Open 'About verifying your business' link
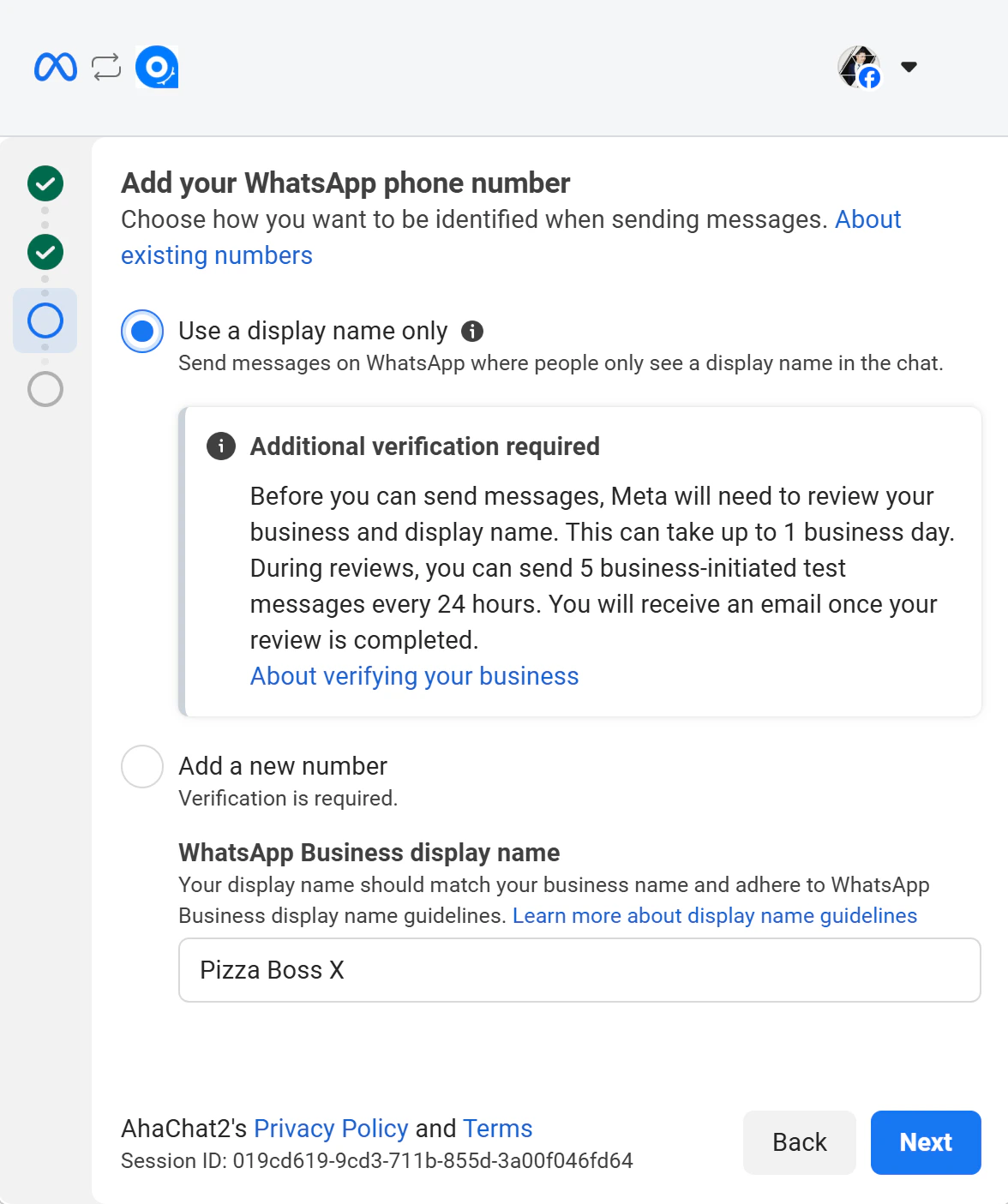Screen dimensions: 1008x1204 [414, 676]
